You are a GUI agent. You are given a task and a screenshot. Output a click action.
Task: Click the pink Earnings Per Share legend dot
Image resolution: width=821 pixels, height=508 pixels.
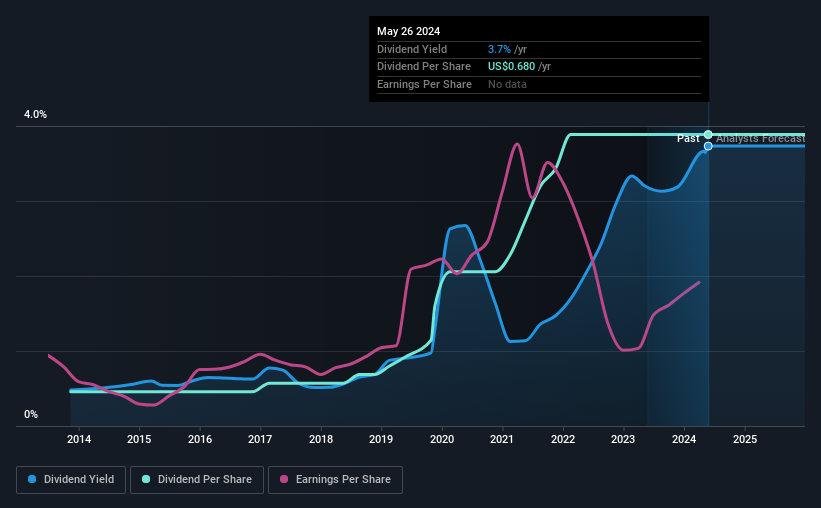[x=284, y=479]
